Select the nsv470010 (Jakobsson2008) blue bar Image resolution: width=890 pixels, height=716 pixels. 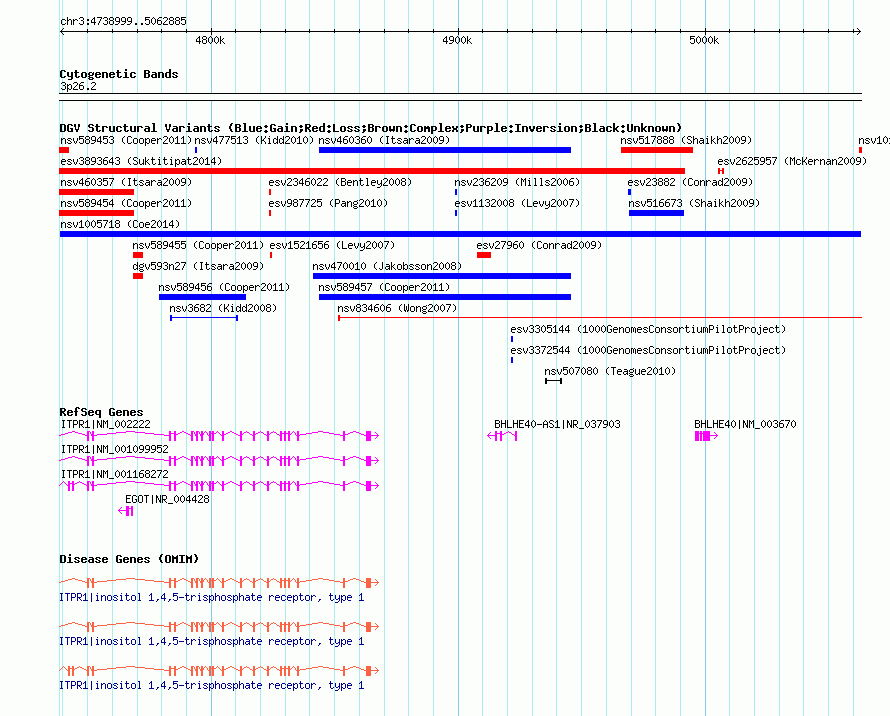(442, 276)
